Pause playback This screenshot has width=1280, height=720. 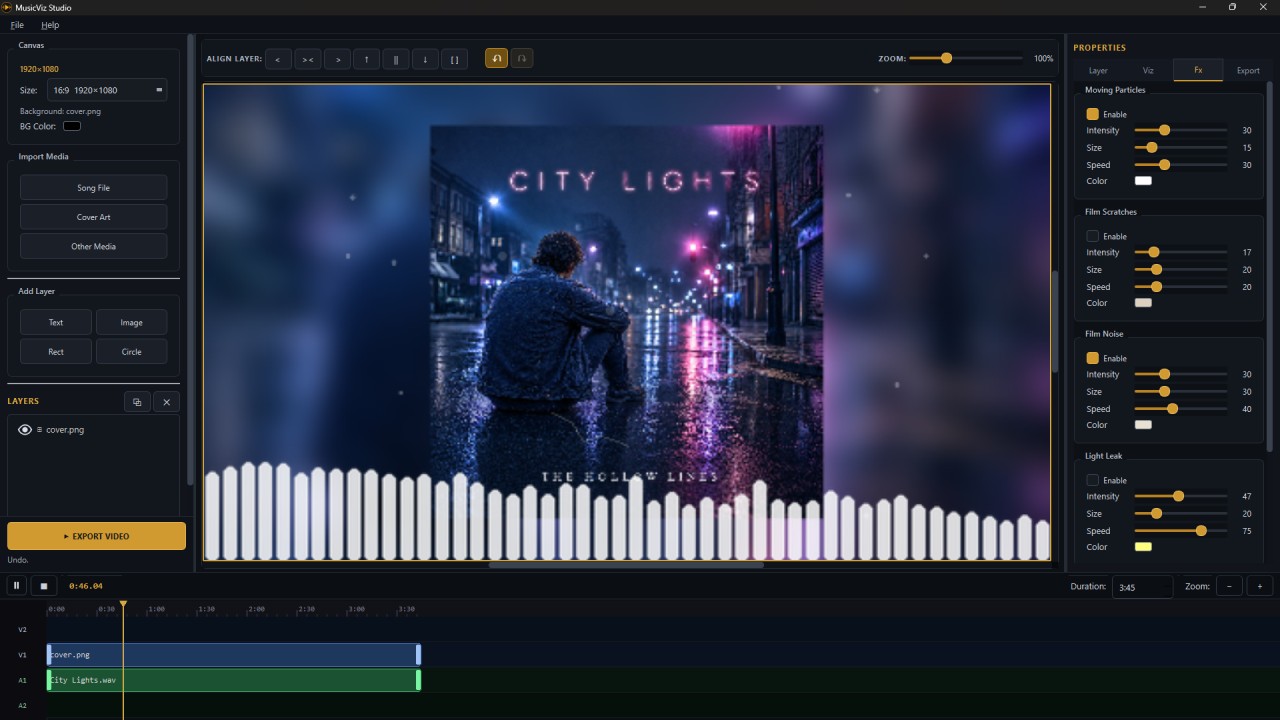[17, 586]
